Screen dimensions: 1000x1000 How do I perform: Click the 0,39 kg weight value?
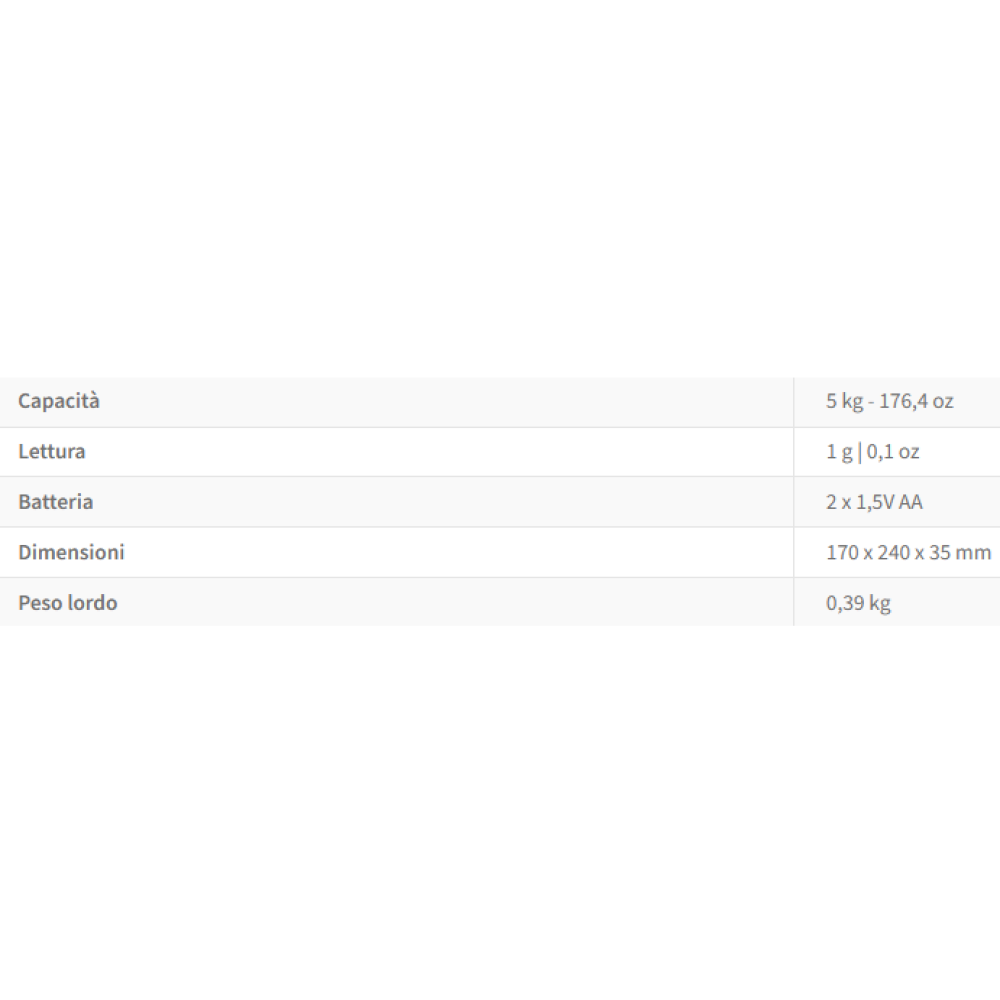[858, 603]
